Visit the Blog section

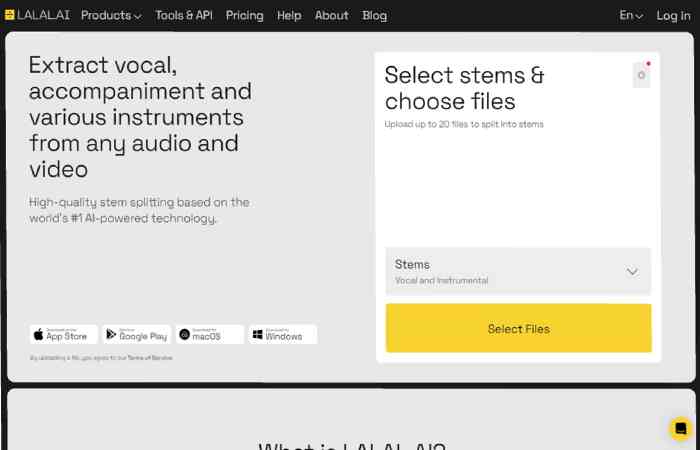374,15
